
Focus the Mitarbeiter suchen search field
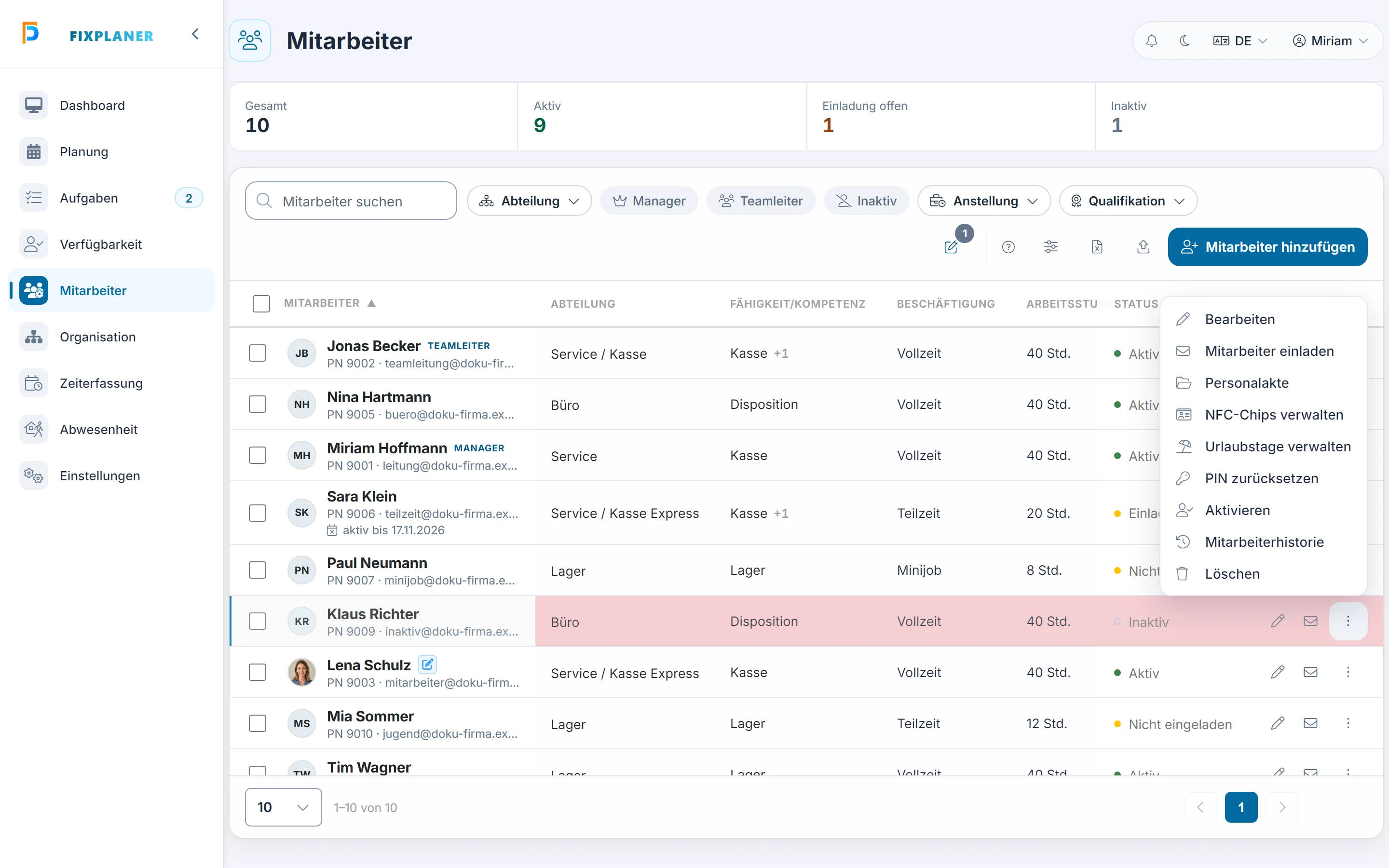pos(351,201)
